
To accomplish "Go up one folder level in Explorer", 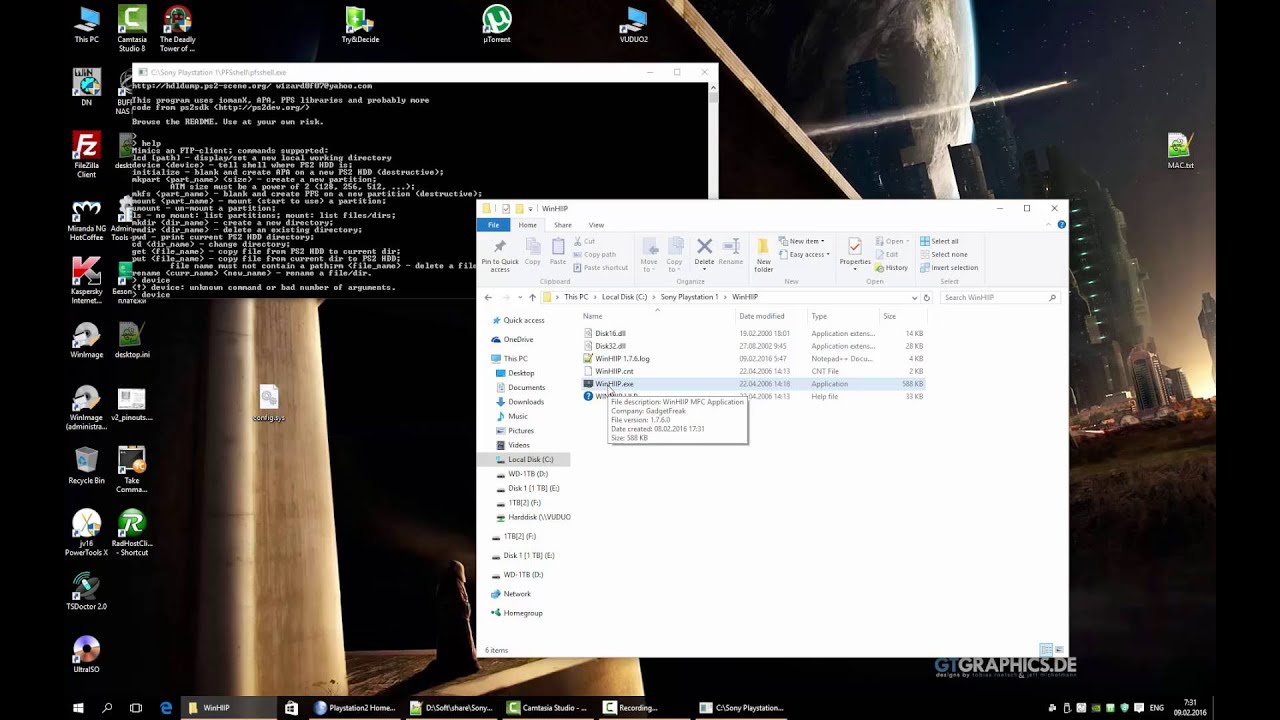I will click(x=532, y=297).
